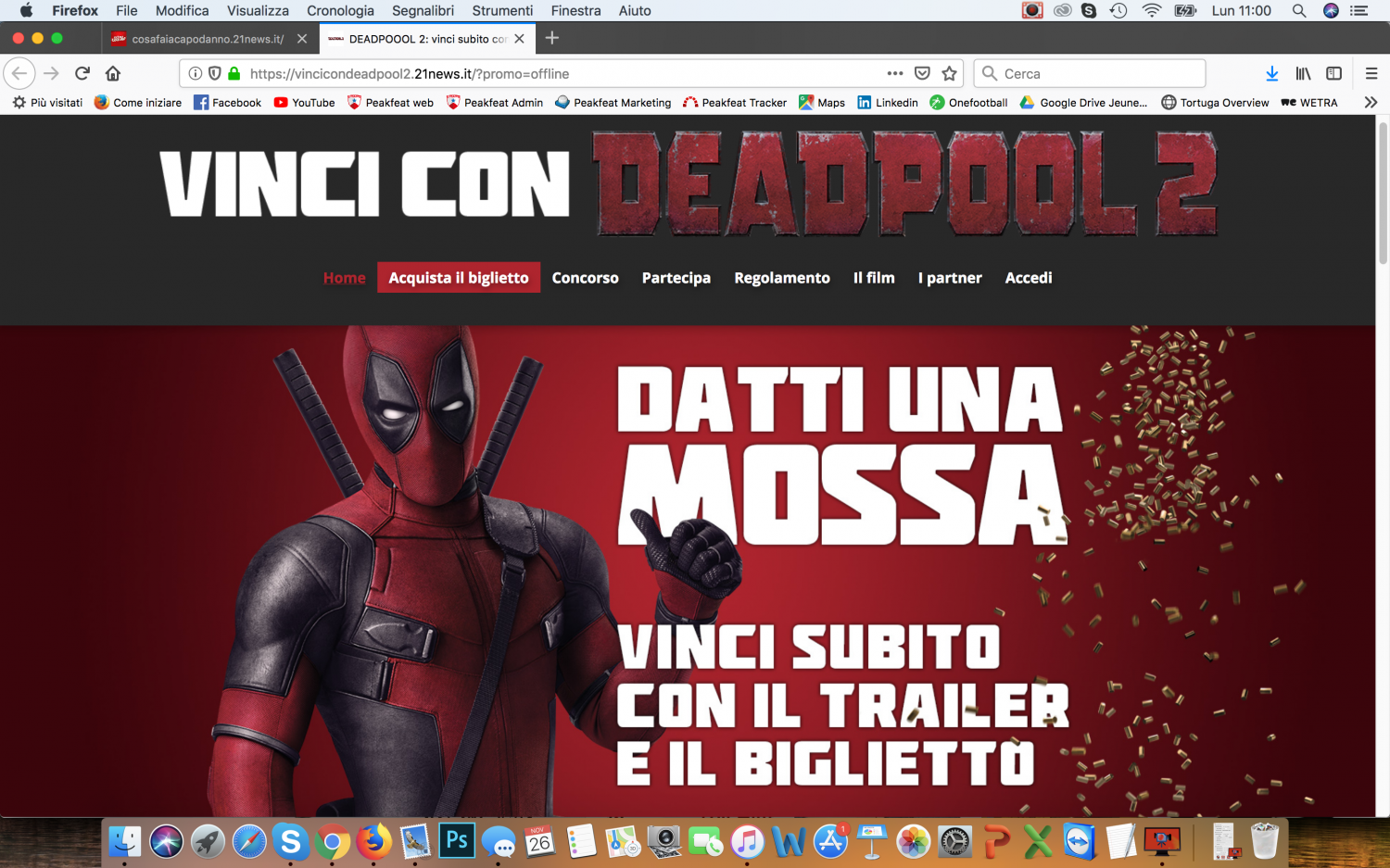Open Safari from the Dock

(249, 842)
